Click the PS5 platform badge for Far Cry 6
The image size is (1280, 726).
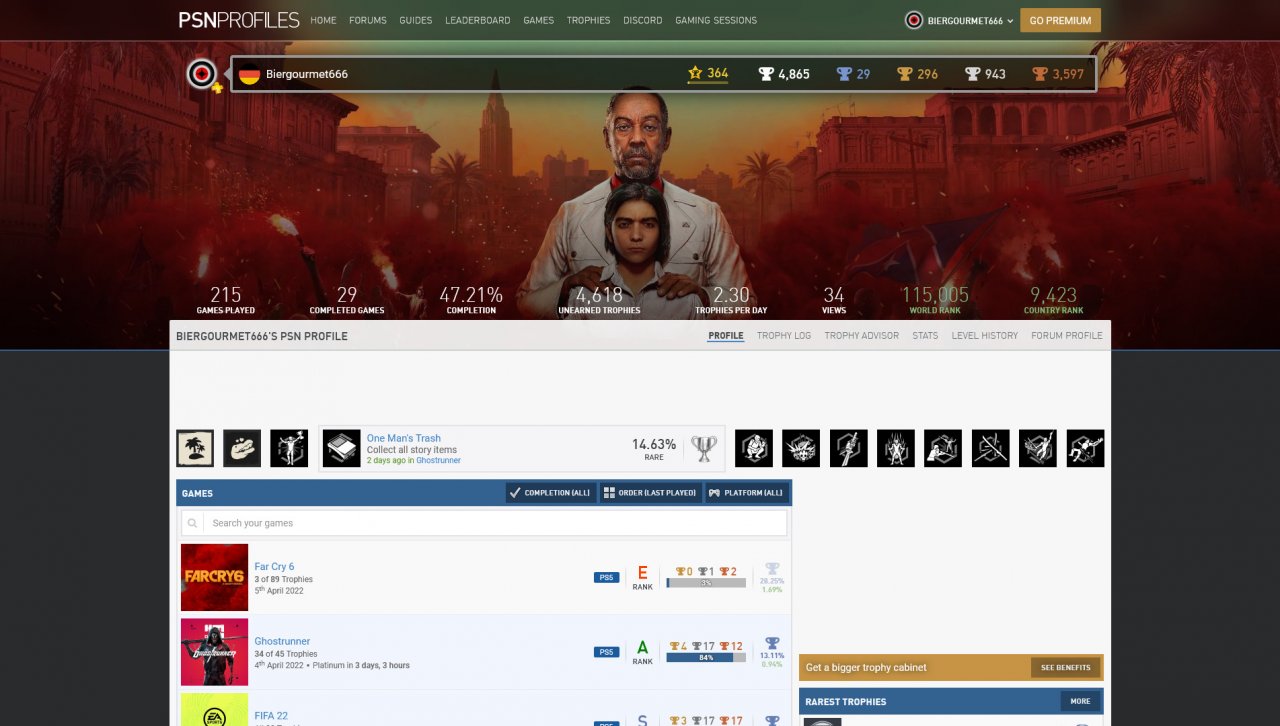point(606,577)
